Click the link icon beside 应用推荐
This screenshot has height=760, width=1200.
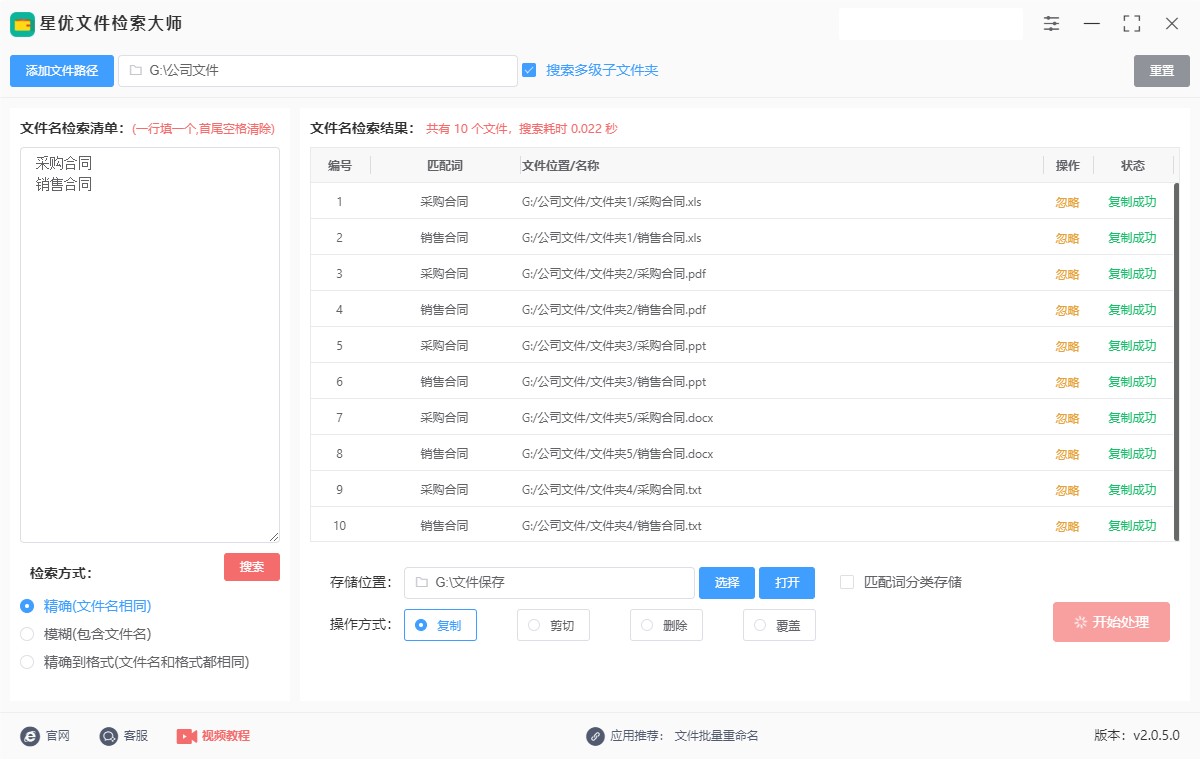click(596, 736)
